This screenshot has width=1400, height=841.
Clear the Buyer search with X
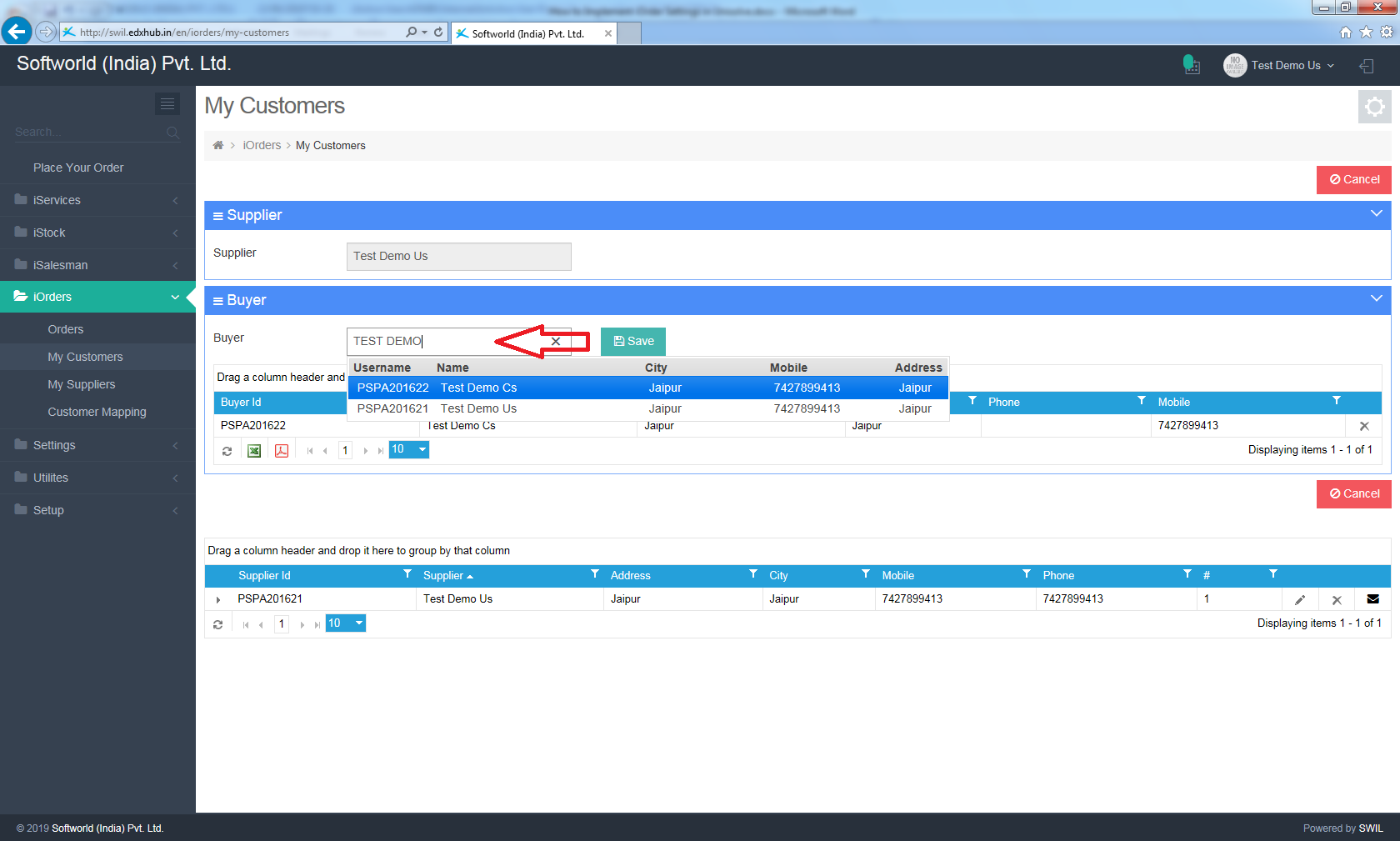coord(556,341)
